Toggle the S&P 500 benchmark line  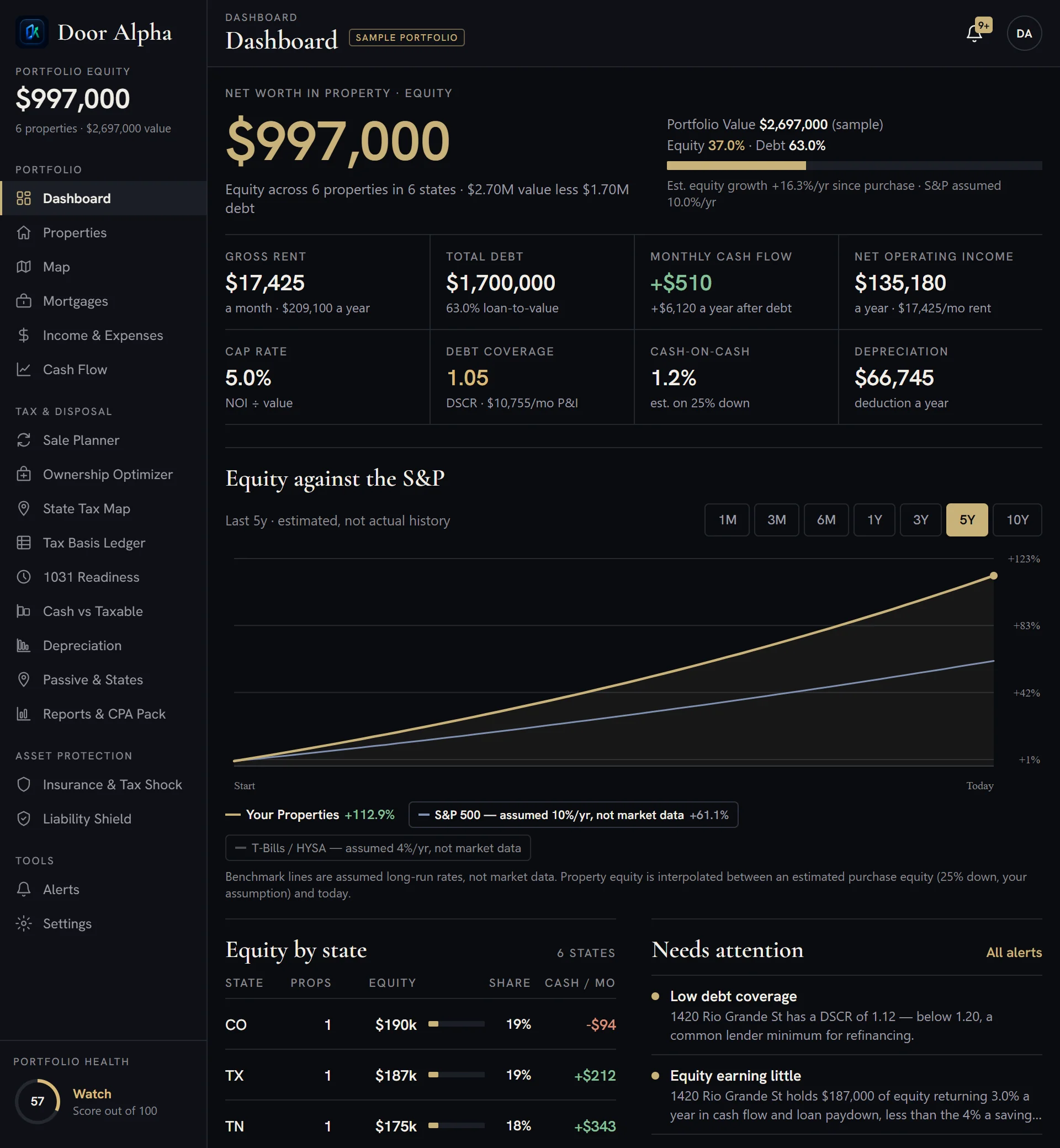tap(573, 815)
